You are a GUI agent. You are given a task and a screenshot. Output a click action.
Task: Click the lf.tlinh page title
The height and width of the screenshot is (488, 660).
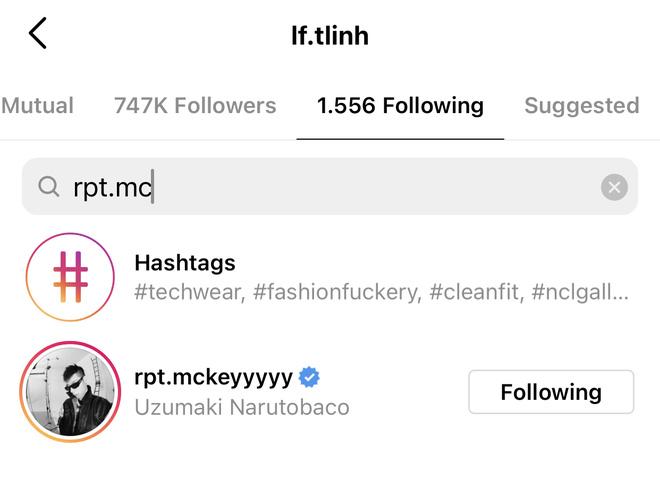click(329, 36)
